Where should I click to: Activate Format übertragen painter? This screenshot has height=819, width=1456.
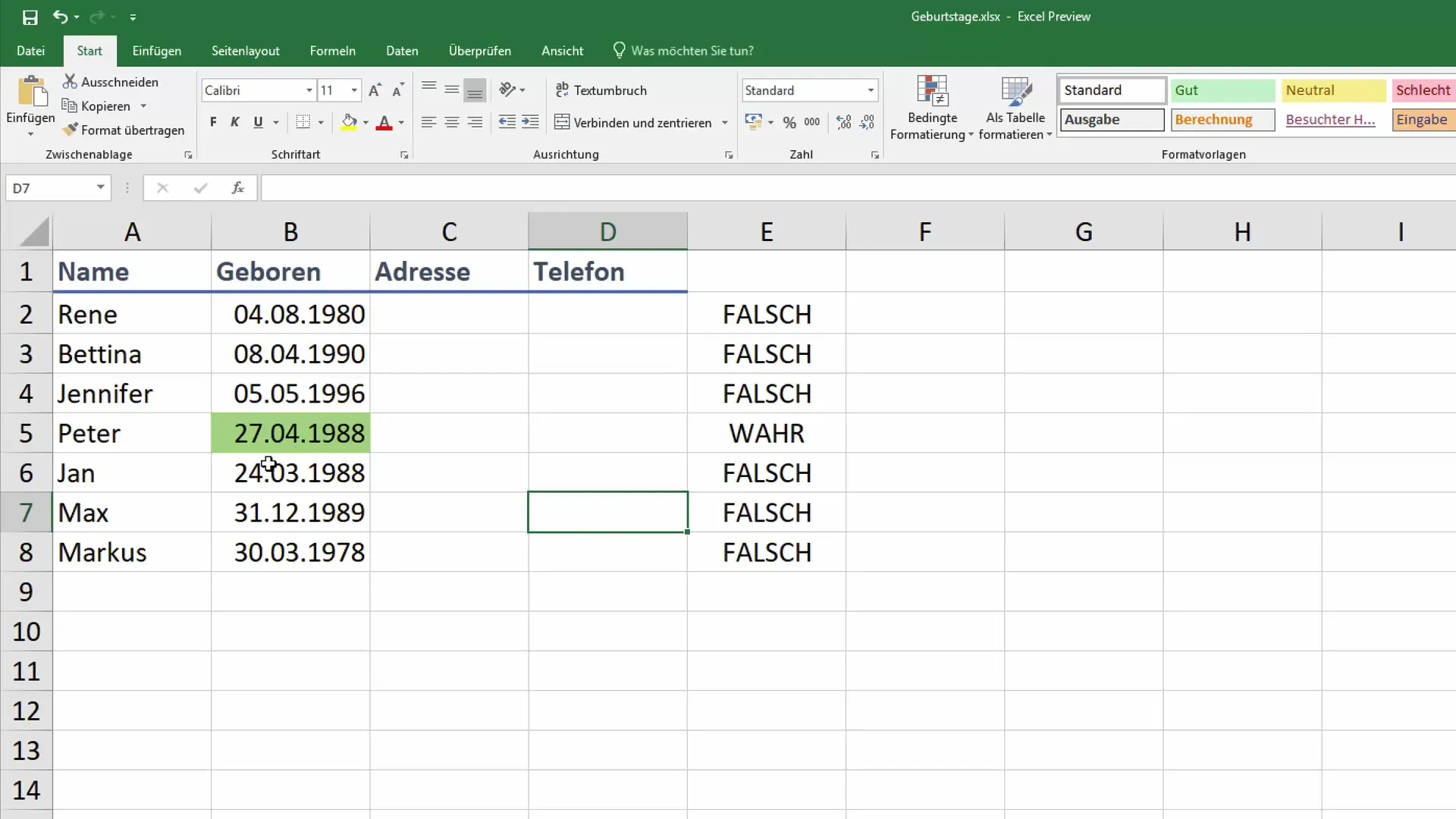[x=124, y=130]
